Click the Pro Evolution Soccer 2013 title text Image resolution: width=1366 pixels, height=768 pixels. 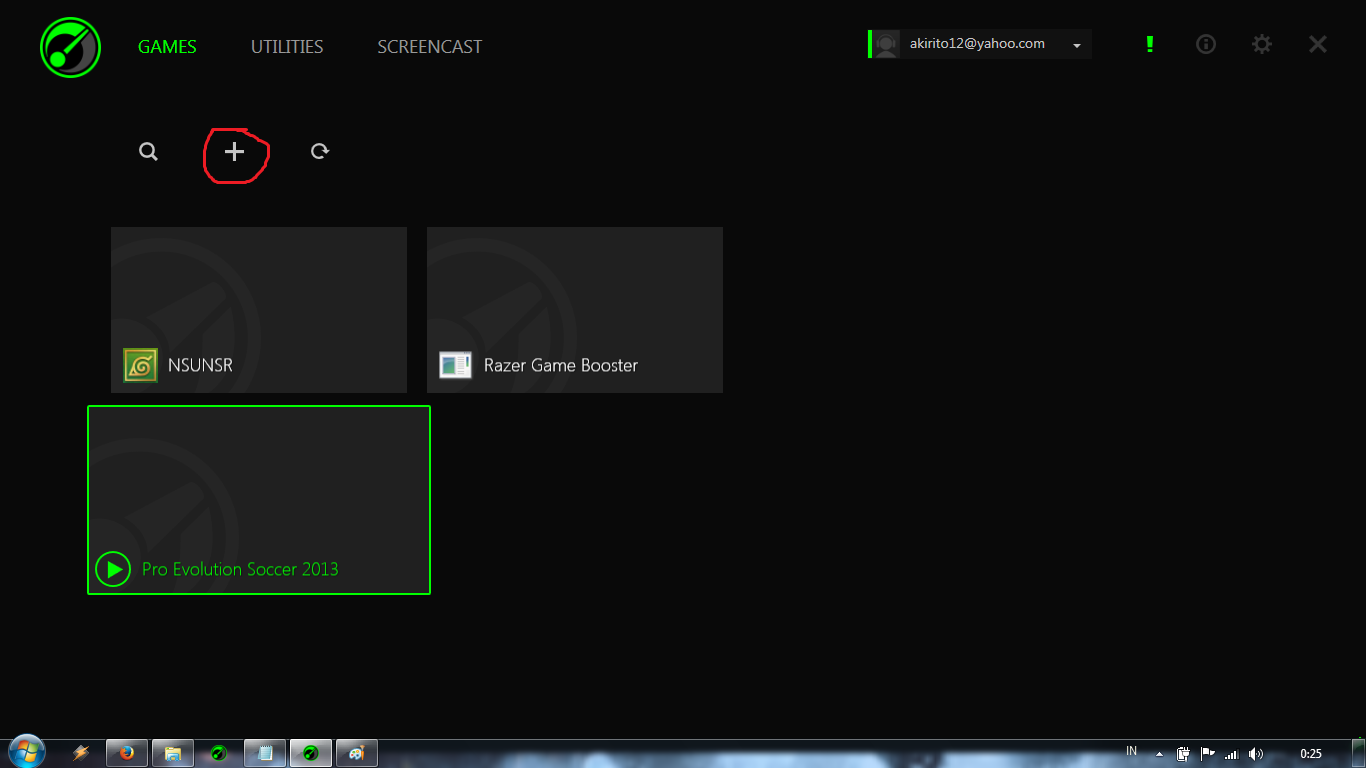(240, 569)
